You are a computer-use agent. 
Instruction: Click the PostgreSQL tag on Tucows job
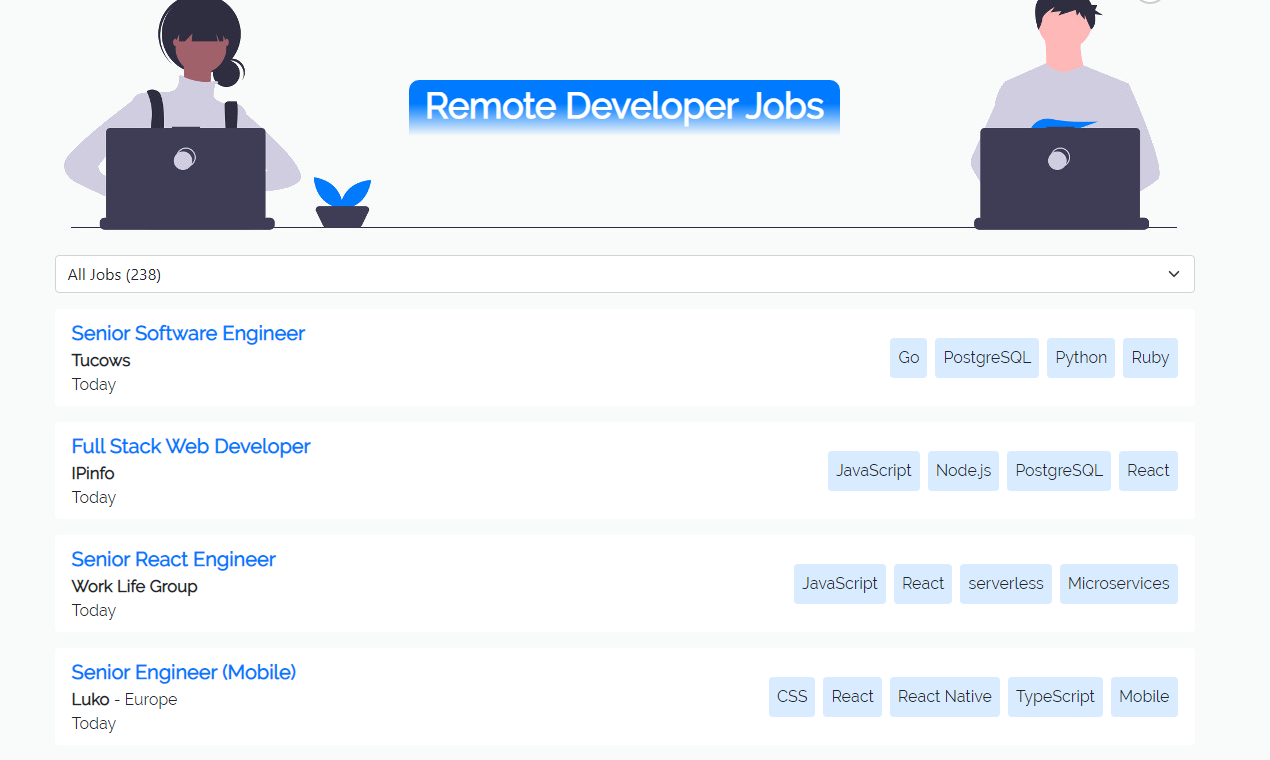point(986,357)
